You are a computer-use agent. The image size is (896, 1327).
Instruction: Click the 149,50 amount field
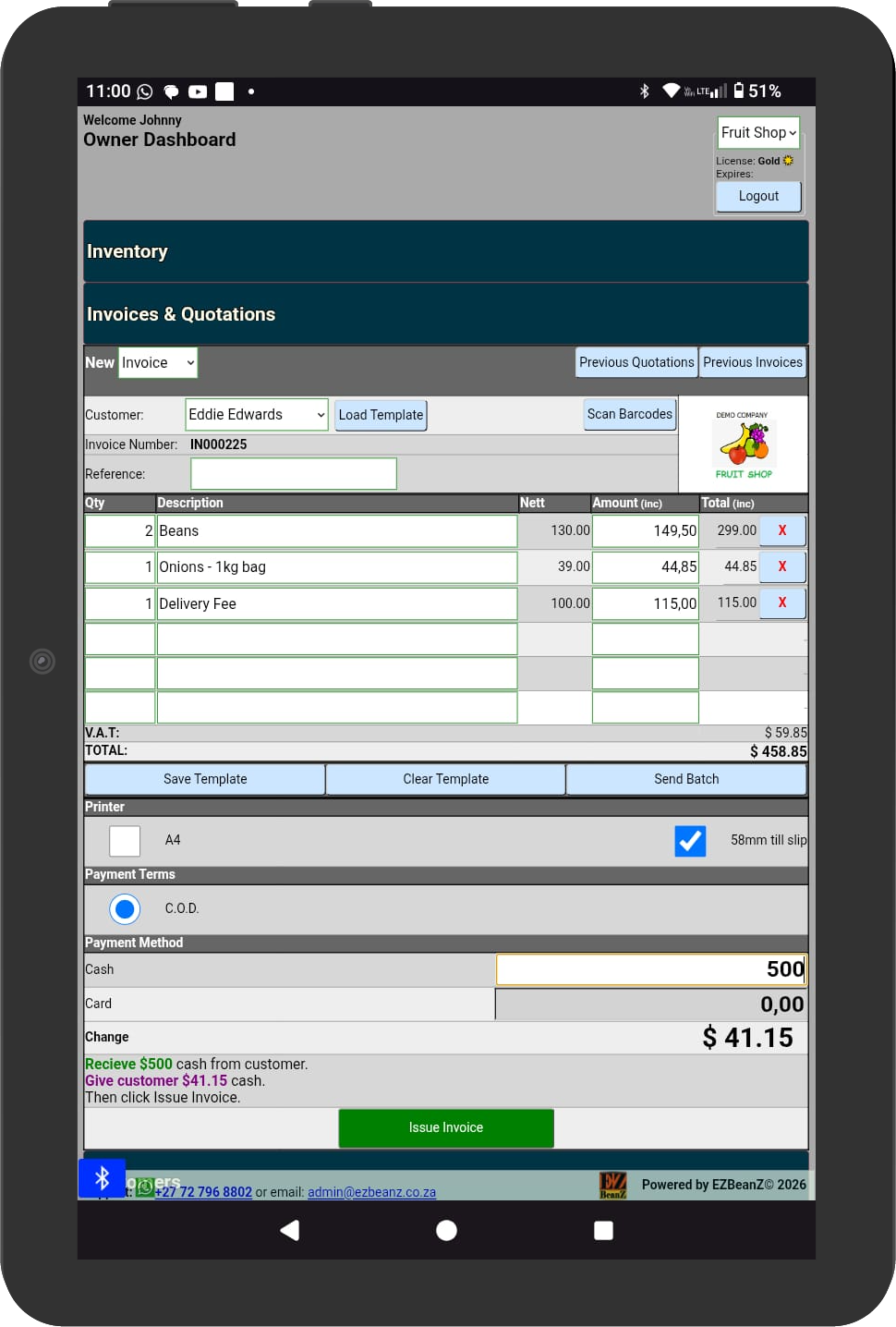point(646,531)
